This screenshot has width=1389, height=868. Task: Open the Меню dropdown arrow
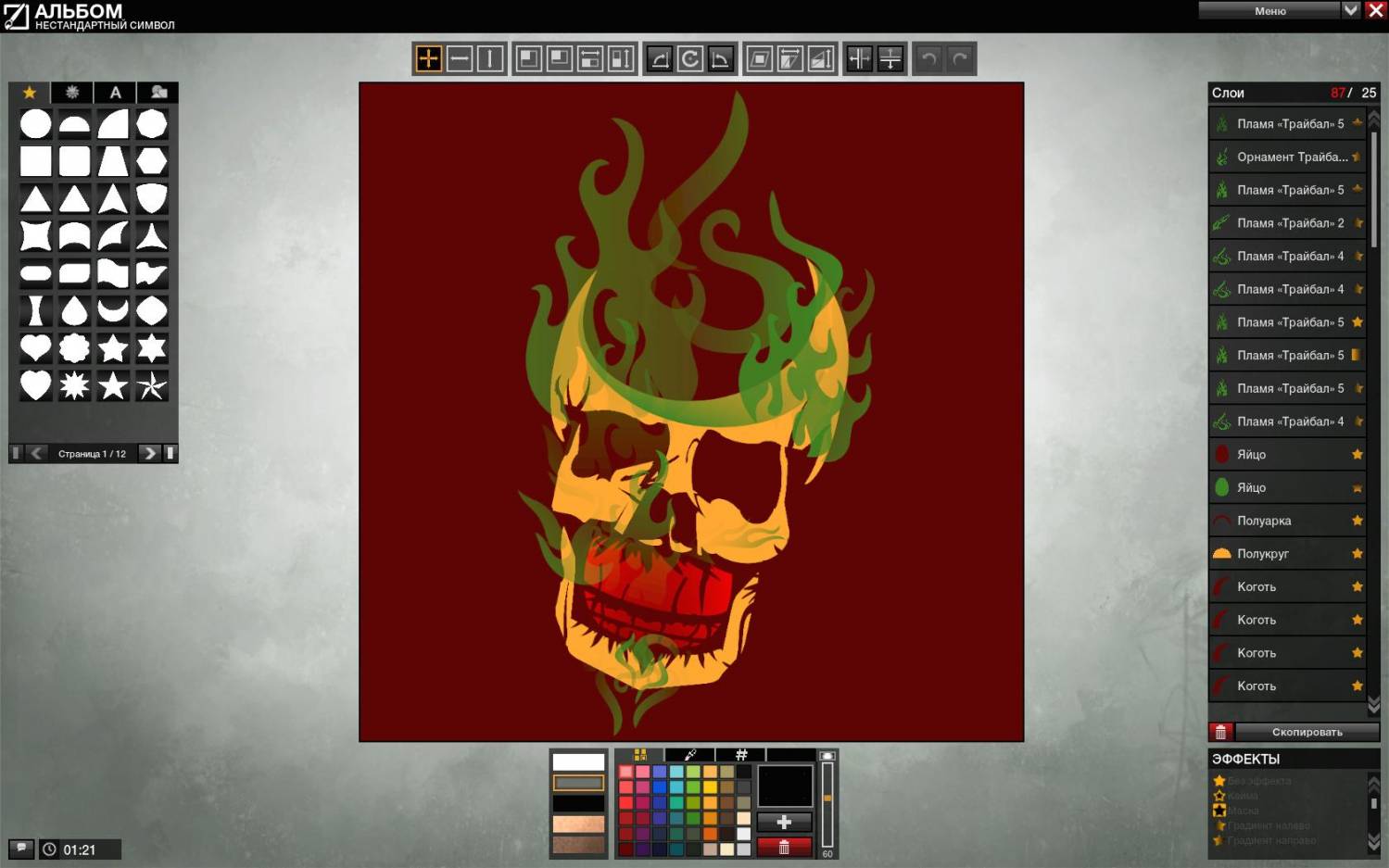point(1350,10)
